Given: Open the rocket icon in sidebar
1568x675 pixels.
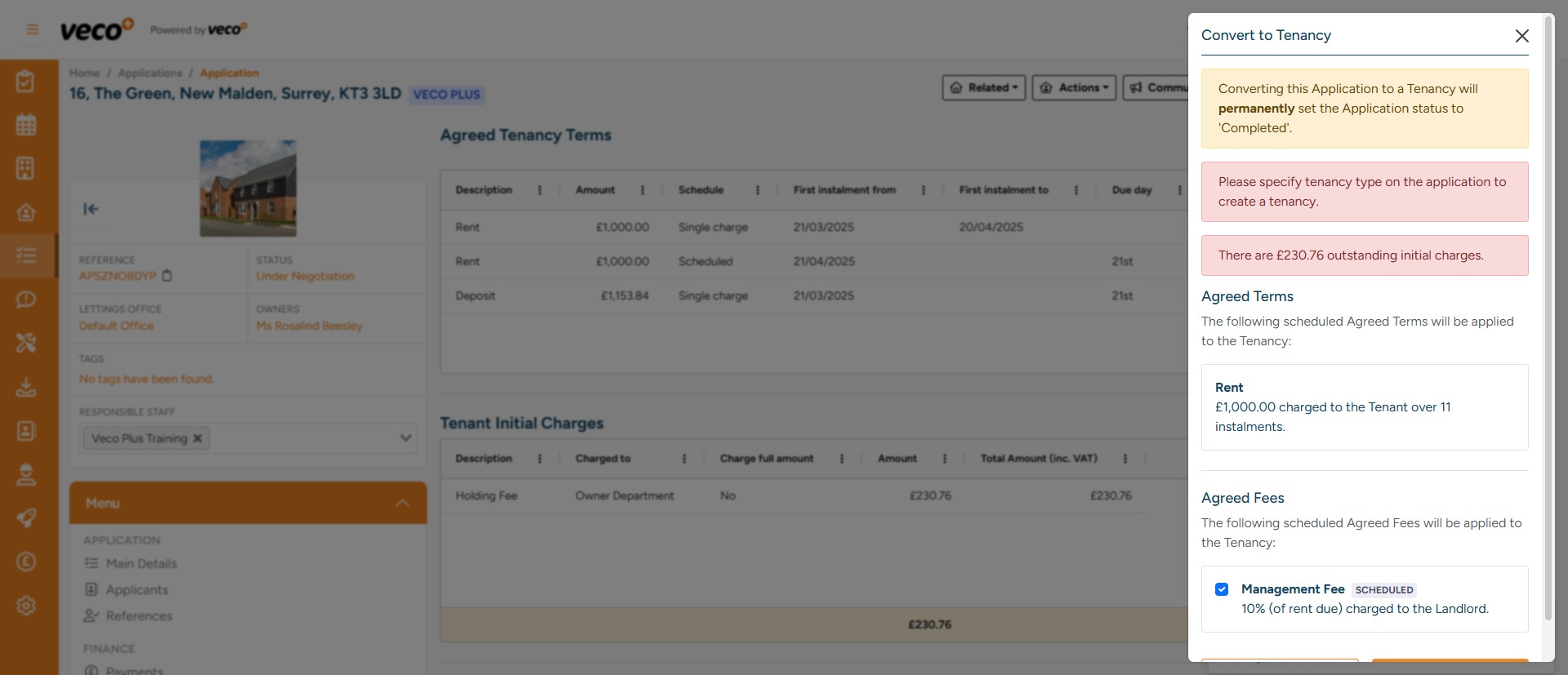Looking at the screenshot, I should click(26, 518).
